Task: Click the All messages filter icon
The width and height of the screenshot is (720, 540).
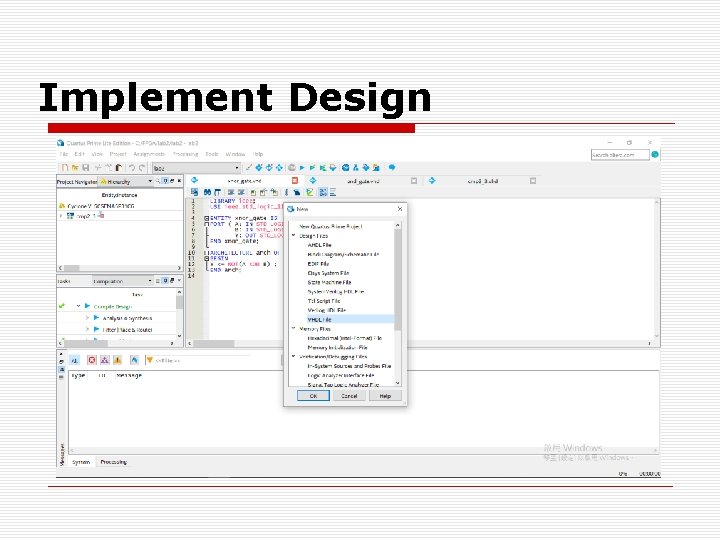Action: coord(74,360)
